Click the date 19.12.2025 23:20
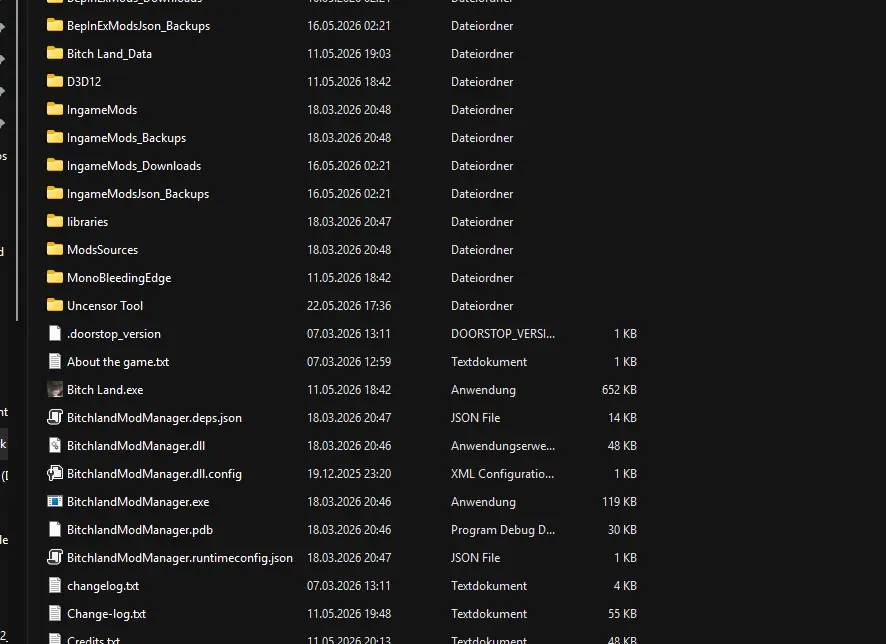This screenshot has width=886, height=644. pos(349,473)
